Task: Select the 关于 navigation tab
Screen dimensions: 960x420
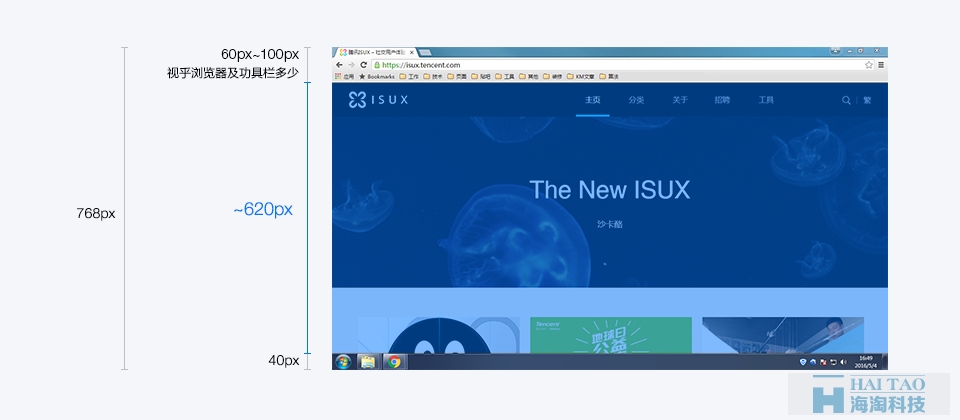Action: [x=680, y=100]
